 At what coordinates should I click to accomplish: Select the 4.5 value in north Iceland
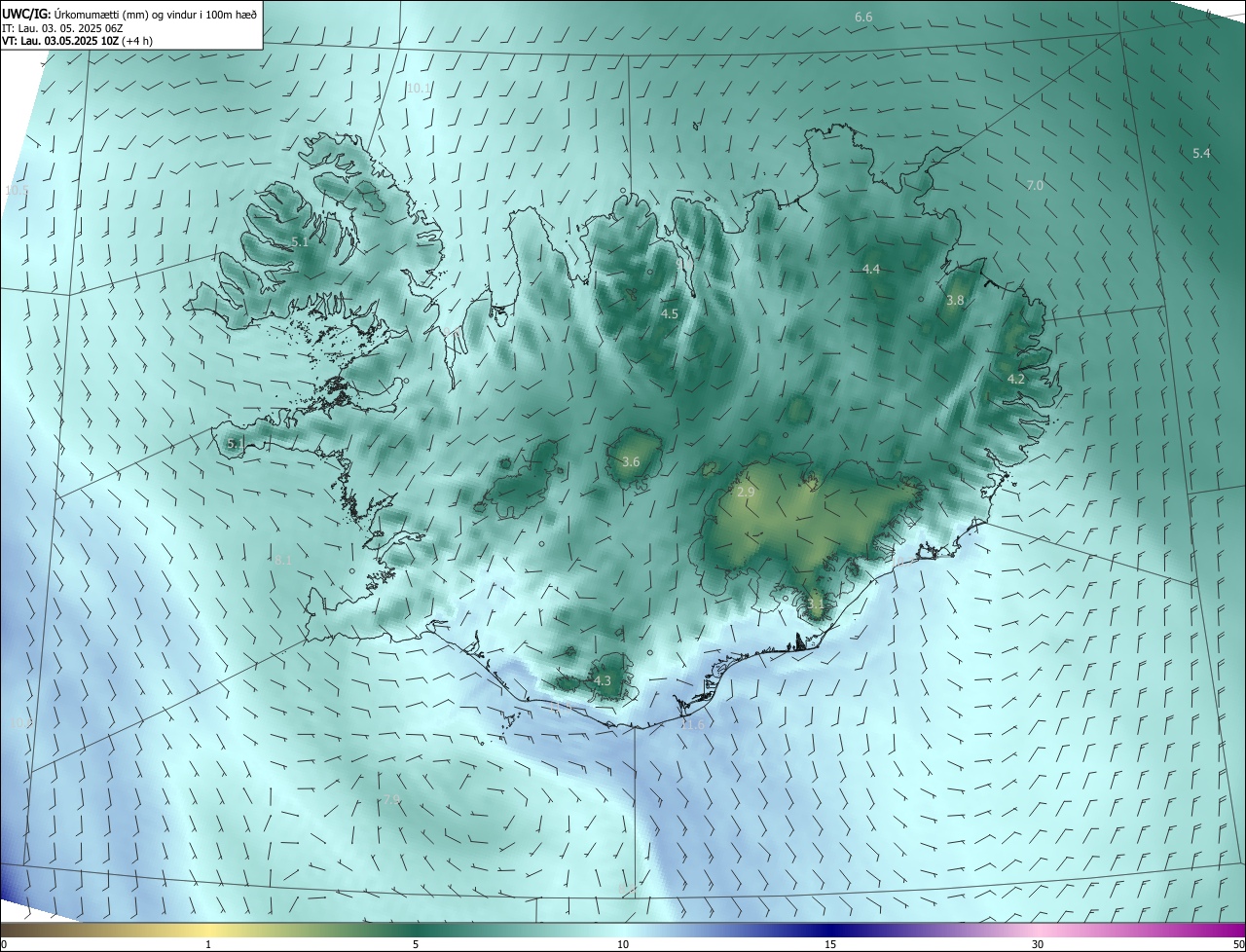(670, 314)
